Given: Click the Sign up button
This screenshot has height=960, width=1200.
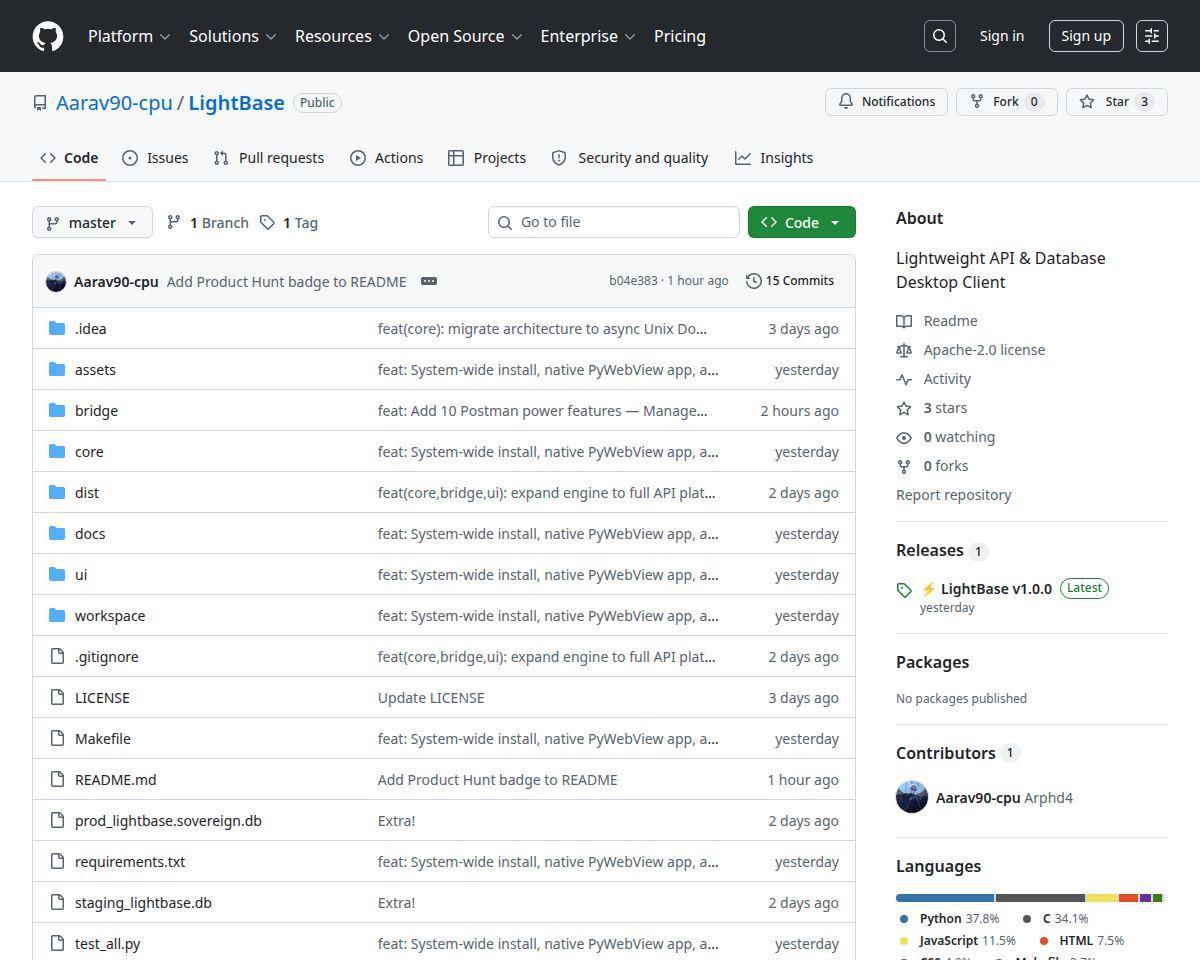Looking at the screenshot, I should tap(1086, 36).
